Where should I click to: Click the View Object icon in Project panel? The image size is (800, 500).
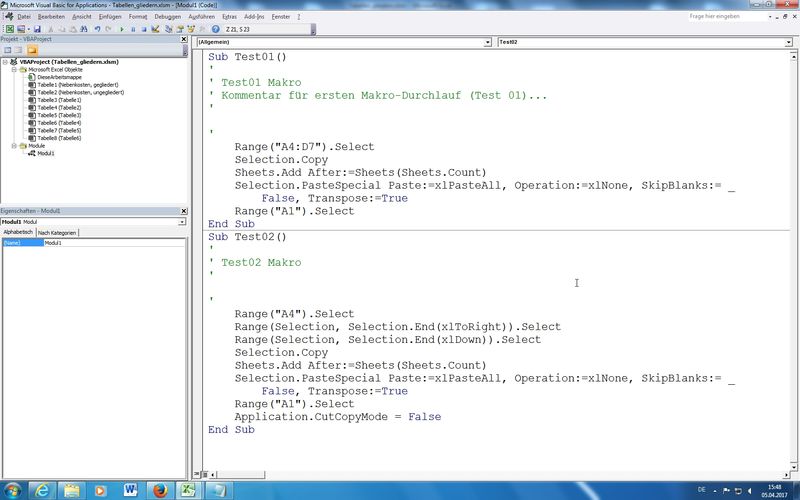18,49
